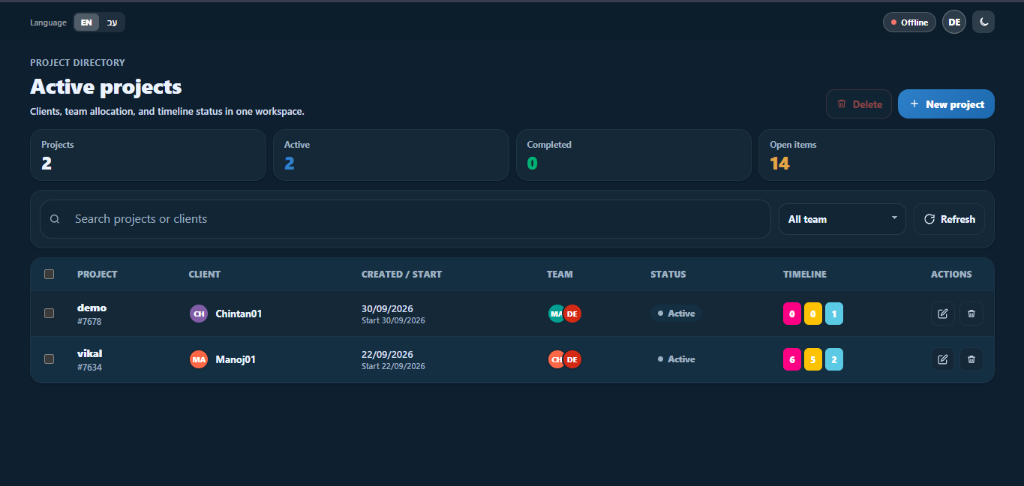Viewport: 1024px width, 486px height.
Task: Click Active status badge in demo row
Action: [676, 314]
